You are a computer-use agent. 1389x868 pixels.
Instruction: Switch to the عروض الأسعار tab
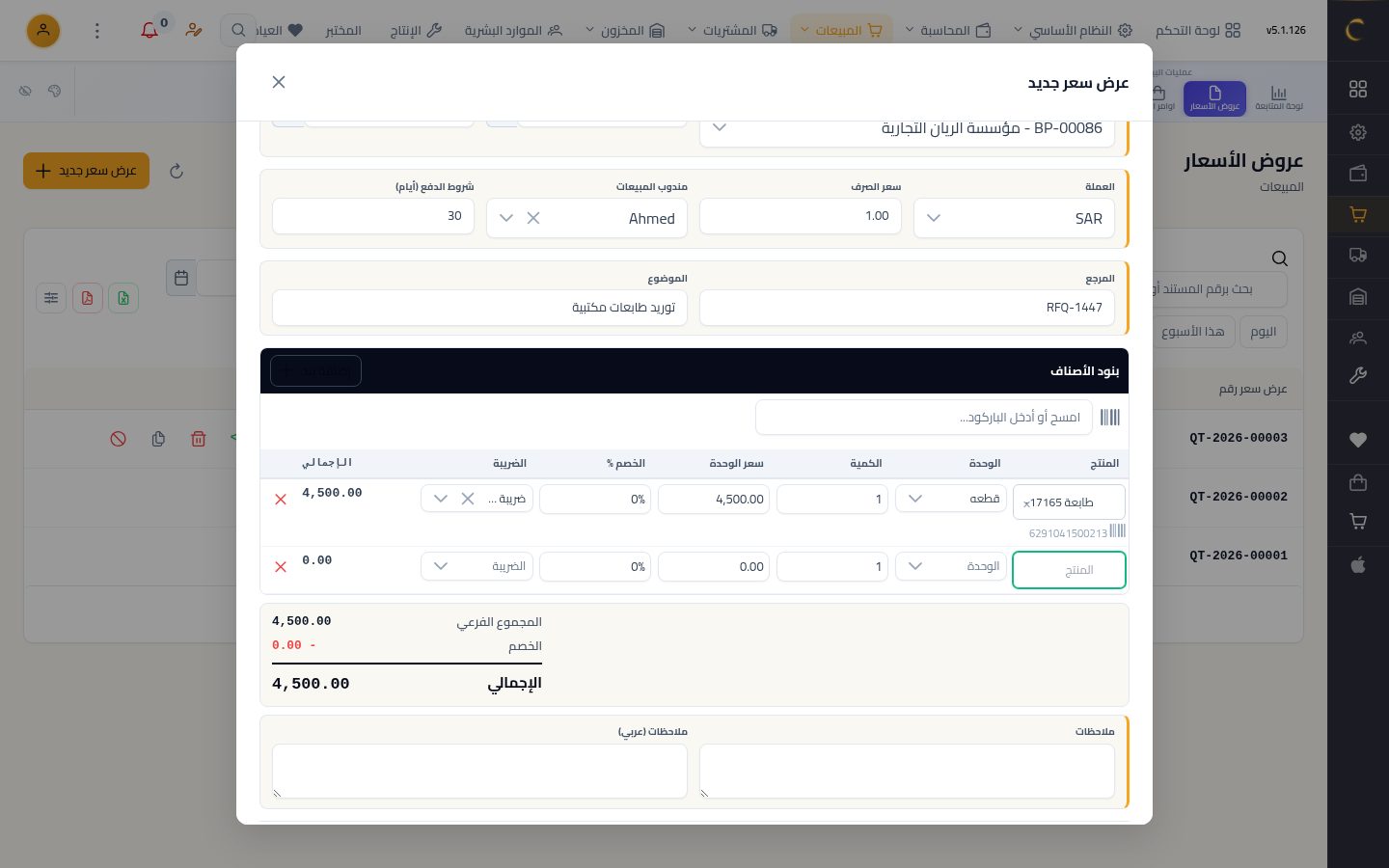[x=1214, y=98]
